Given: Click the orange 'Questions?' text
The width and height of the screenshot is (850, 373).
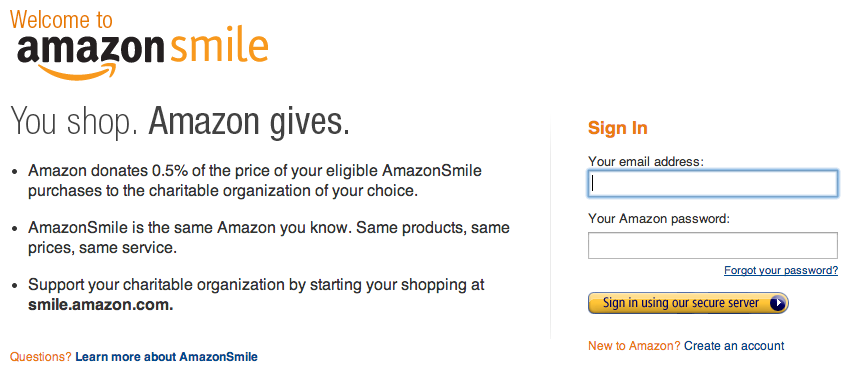Looking at the screenshot, I should (41, 357).
